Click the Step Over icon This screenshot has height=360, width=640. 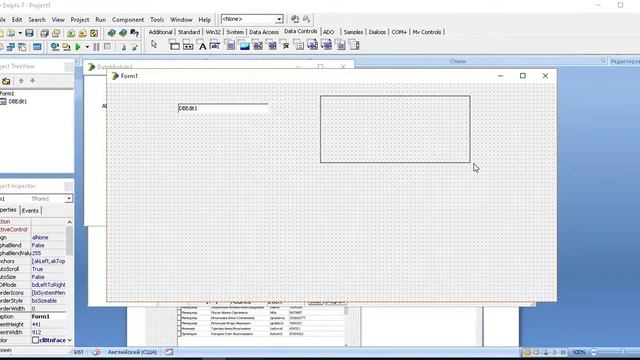134,47
